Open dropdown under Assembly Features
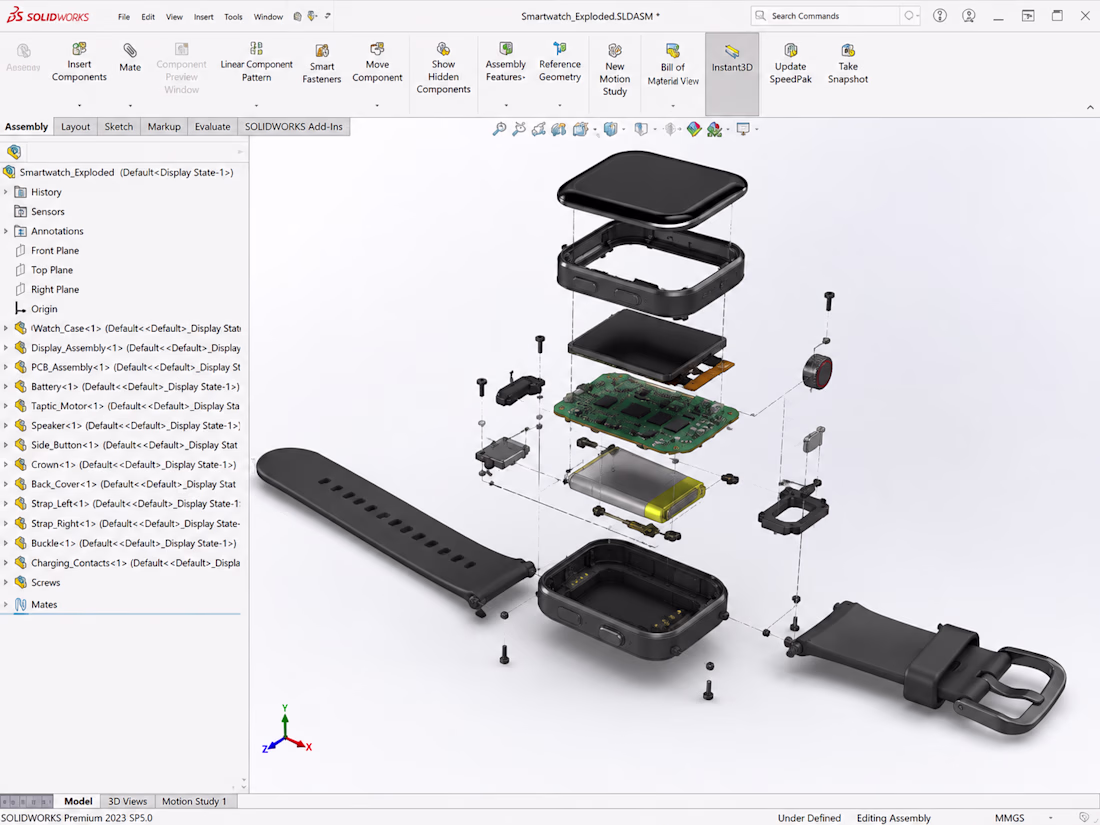This screenshot has height=825, width=1100. (x=506, y=106)
